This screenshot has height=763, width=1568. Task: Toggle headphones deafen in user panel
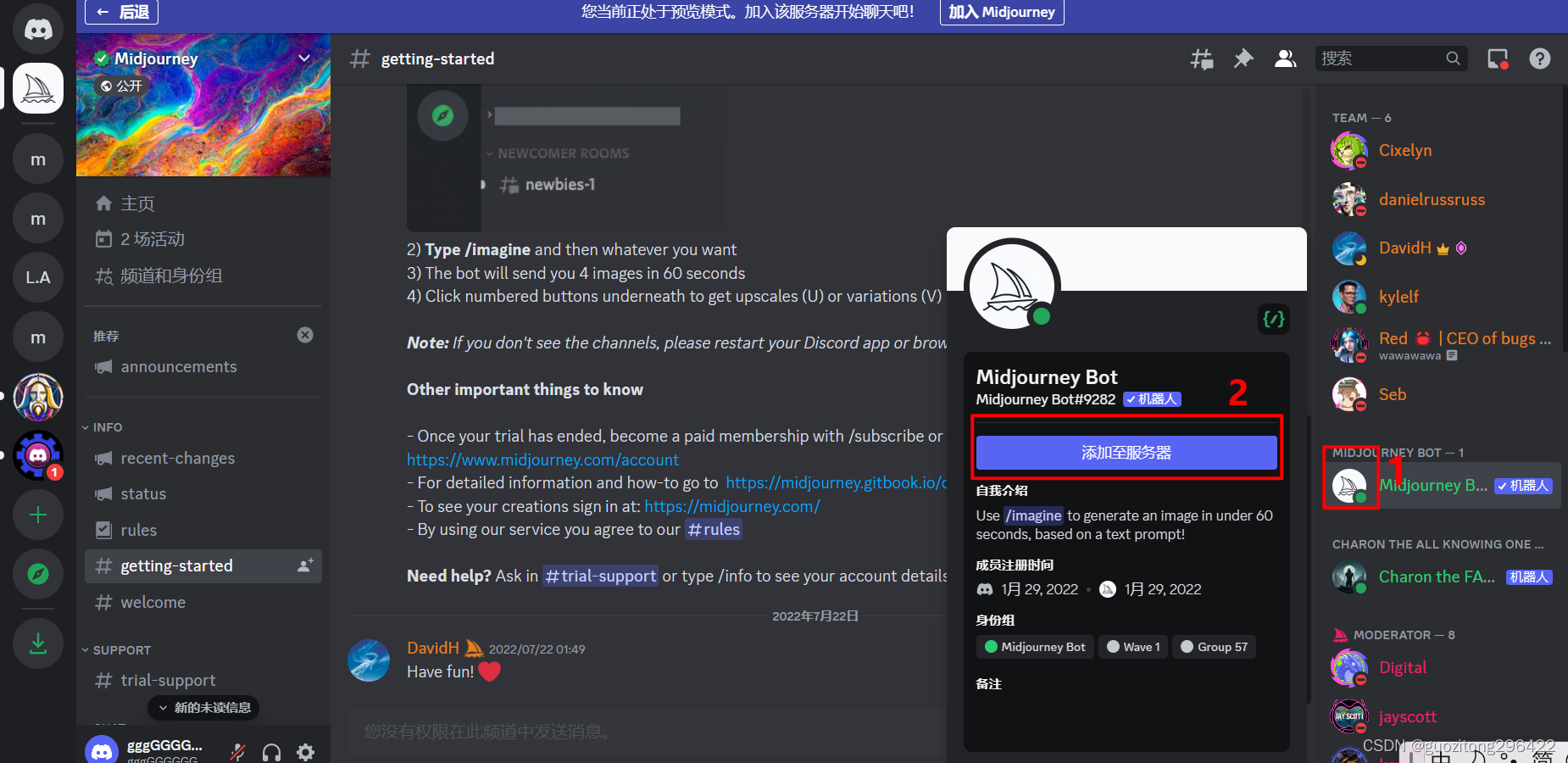271,752
